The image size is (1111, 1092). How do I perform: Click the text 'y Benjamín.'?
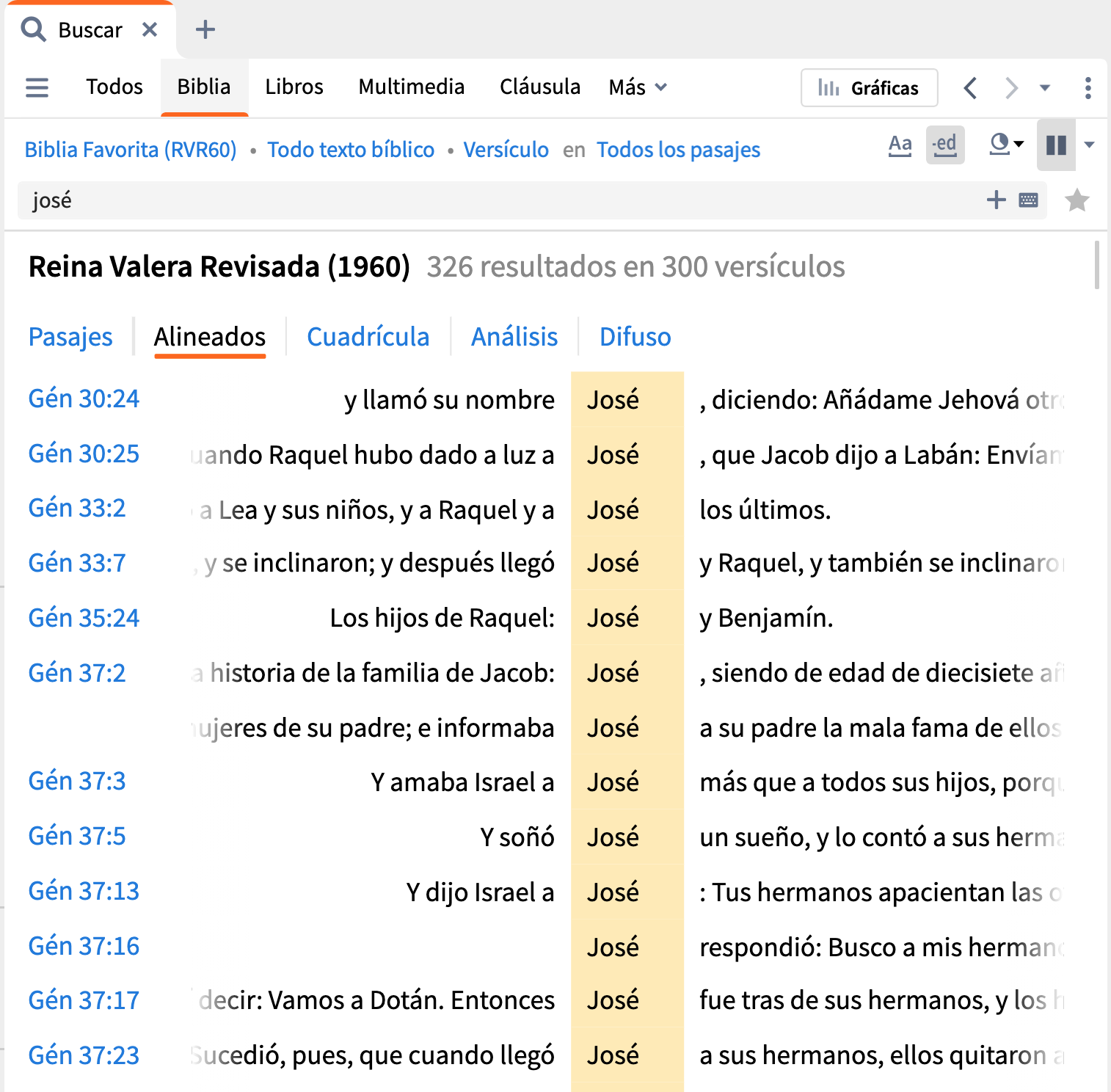coord(766,618)
